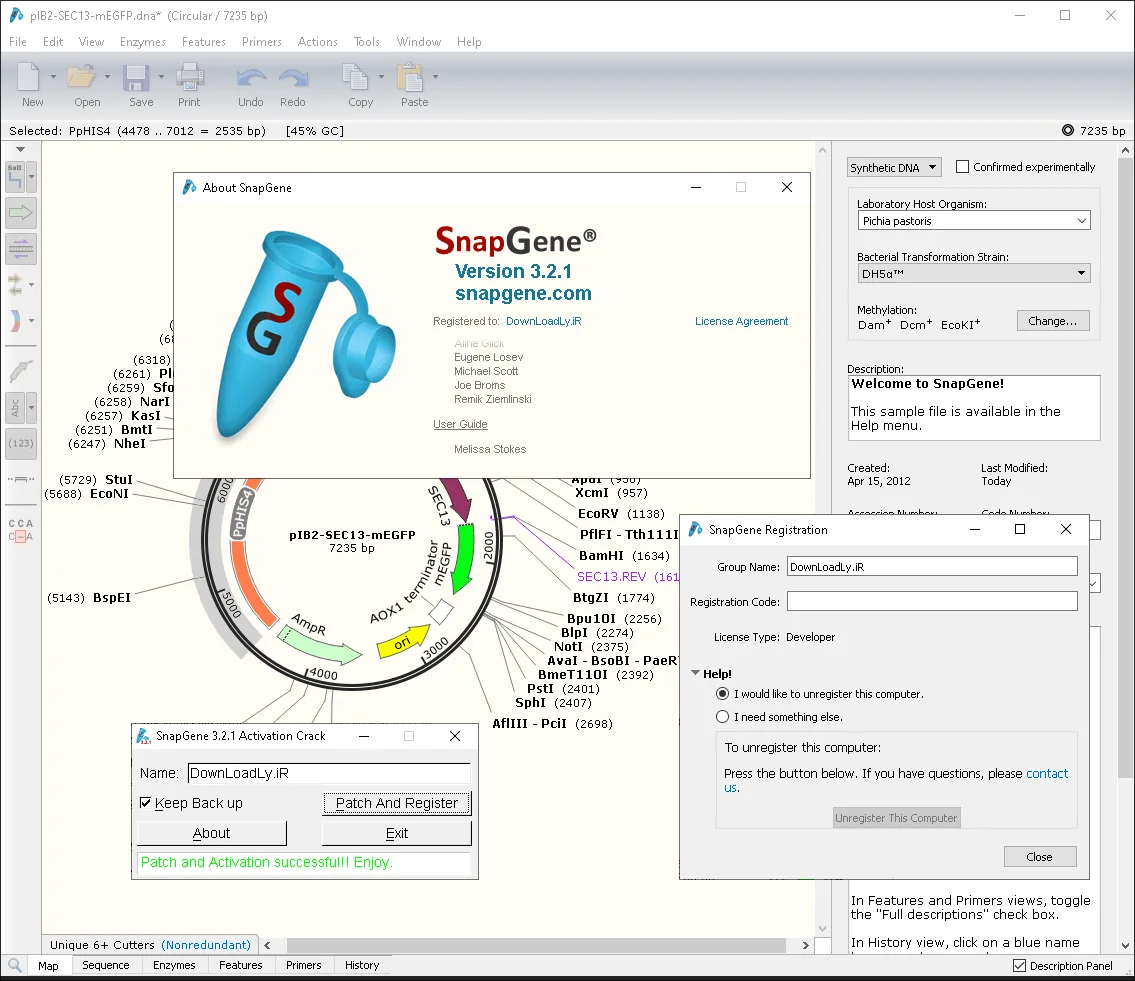Enable the Confirmed experimentally checkbox
This screenshot has width=1135, height=981.
(962, 167)
